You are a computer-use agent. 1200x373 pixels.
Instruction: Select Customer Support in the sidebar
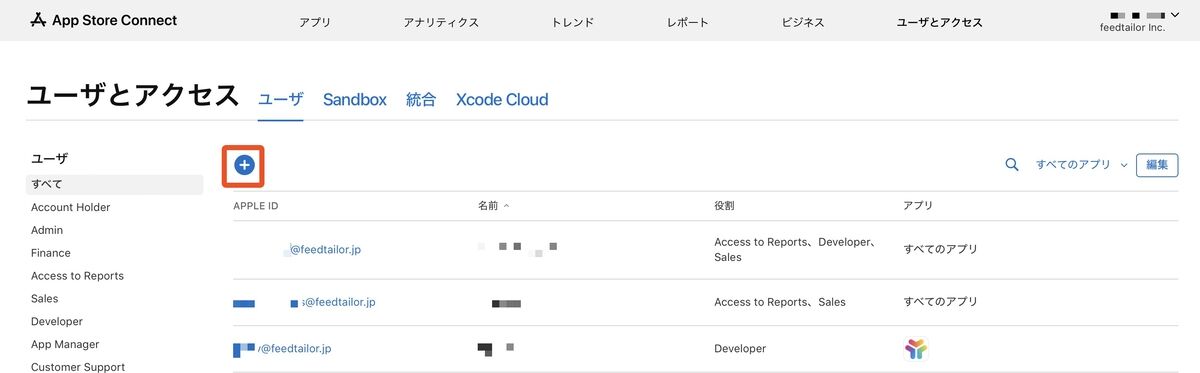point(78,367)
